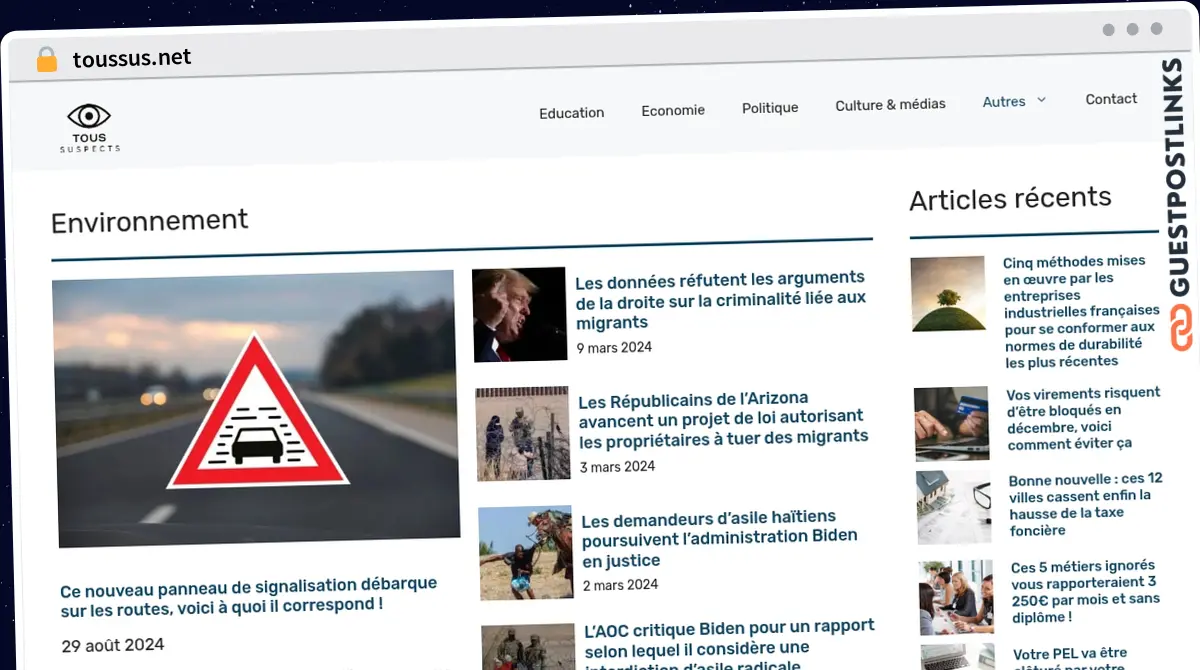Open the road warning sign featured image

point(256,408)
